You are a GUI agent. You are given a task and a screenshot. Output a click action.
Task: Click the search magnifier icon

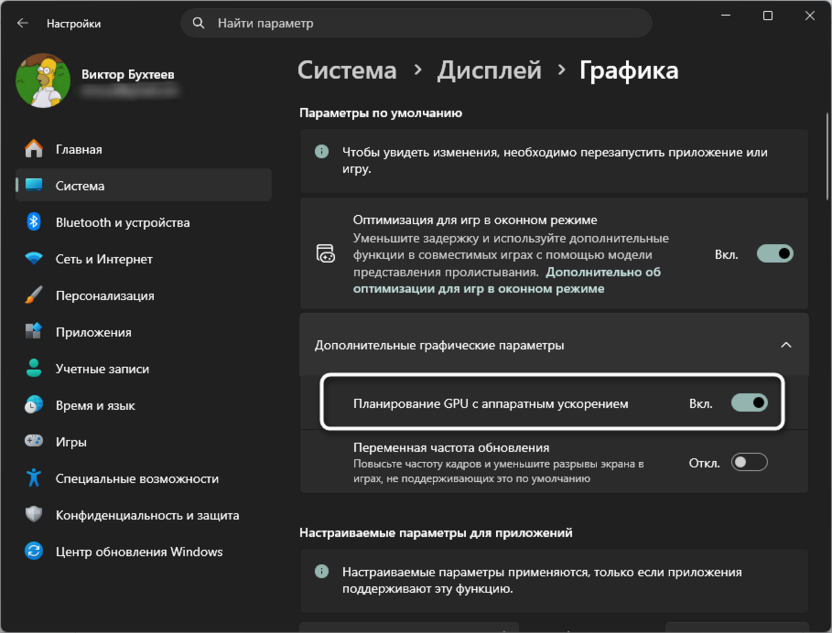(198, 23)
